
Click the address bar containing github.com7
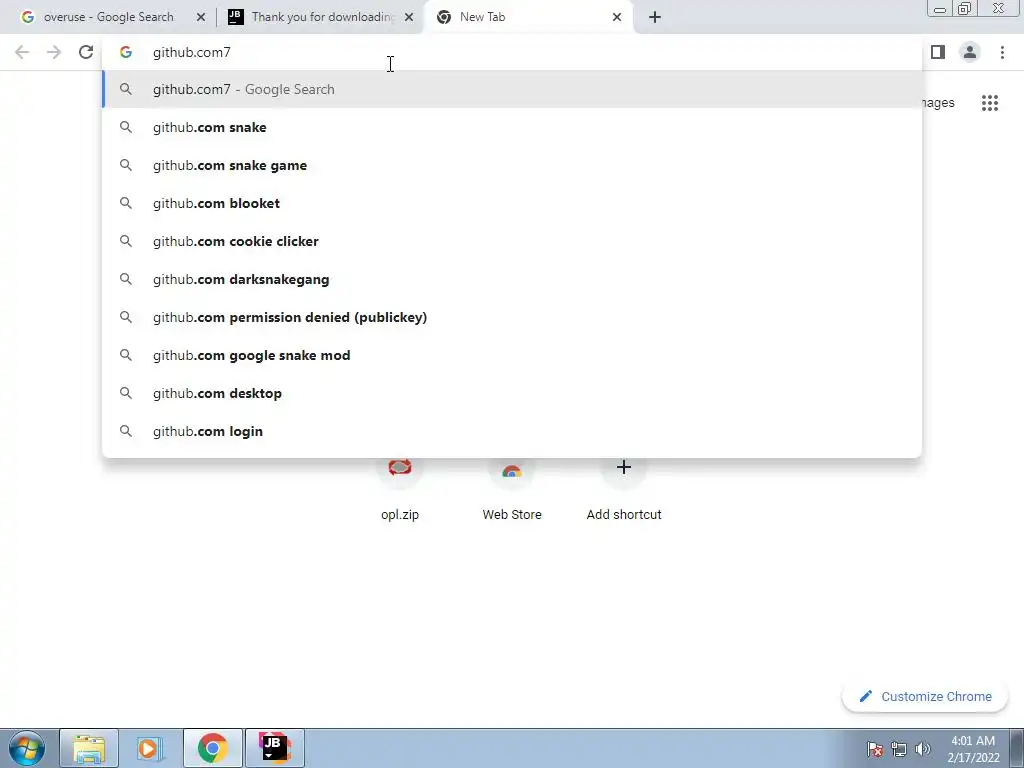pos(513,52)
